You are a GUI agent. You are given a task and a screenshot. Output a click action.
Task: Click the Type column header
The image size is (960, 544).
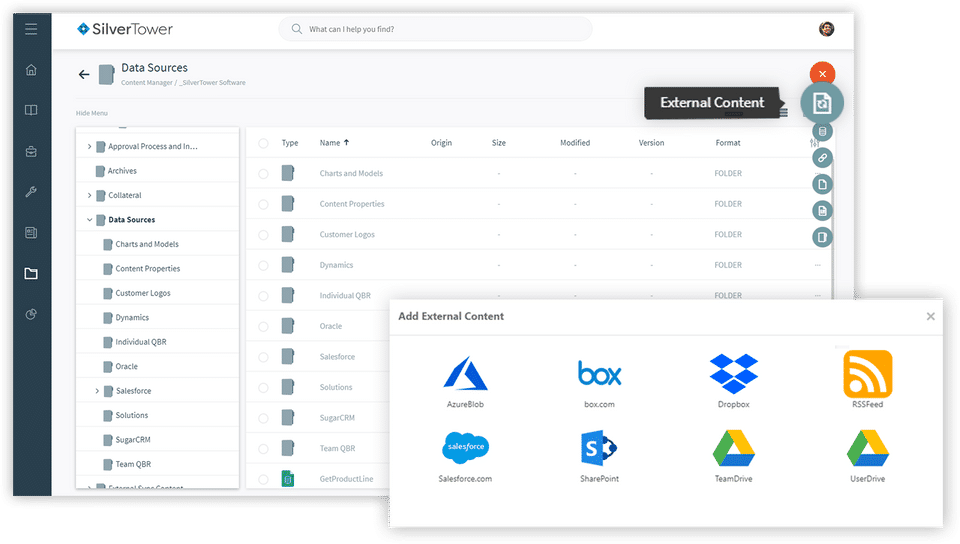point(290,143)
